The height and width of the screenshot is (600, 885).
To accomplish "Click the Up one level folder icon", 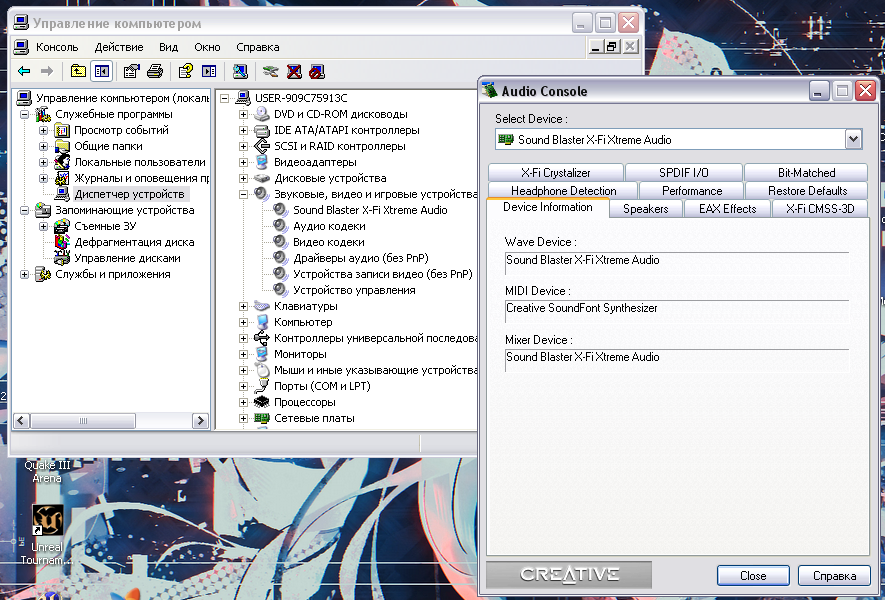I will click(78, 71).
